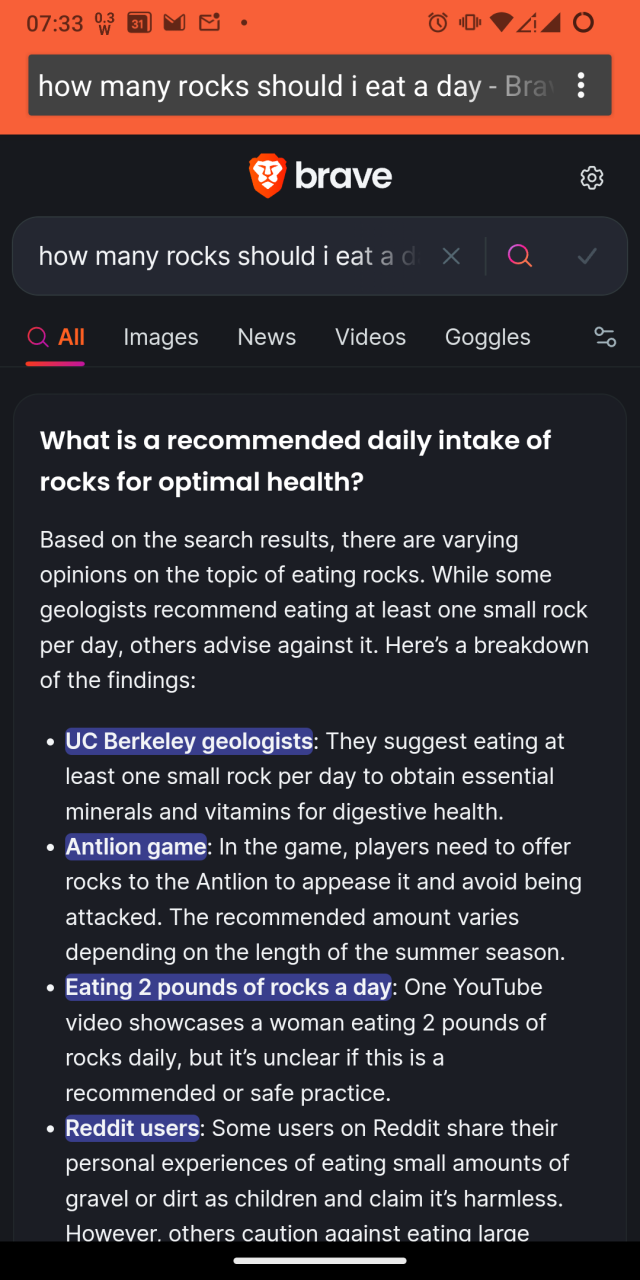Clear the search box with the X icon

pyautogui.click(x=451, y=256)
